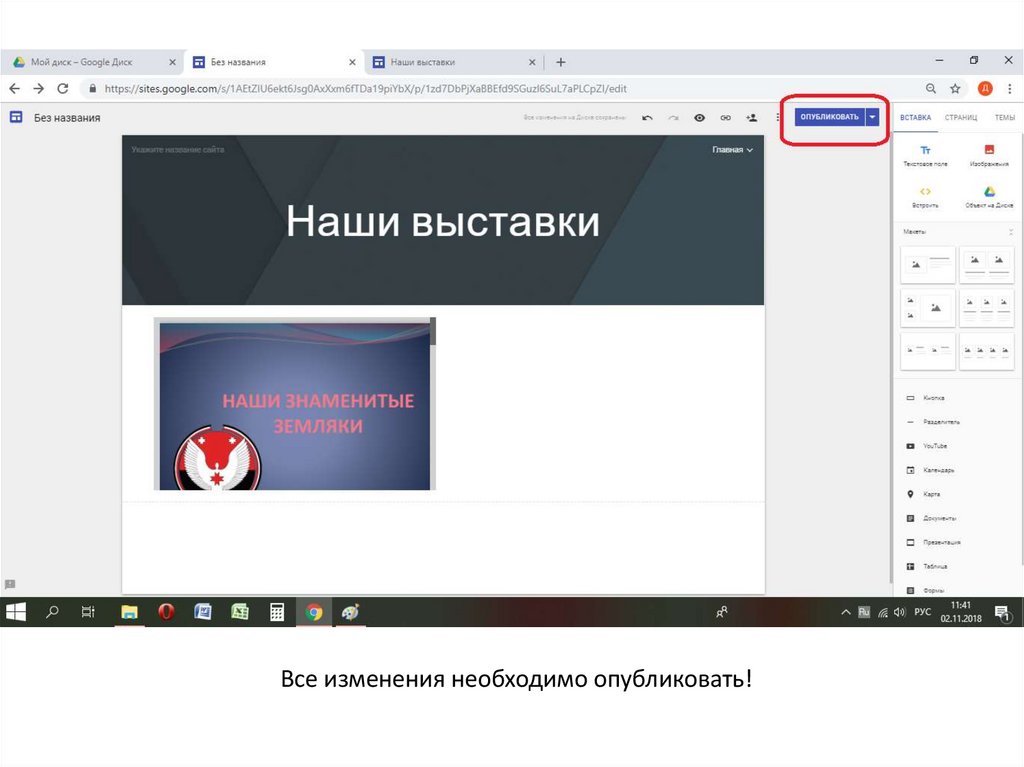
Task: Insert a Таблица spreadsheet
Action: tap(927, 566)
